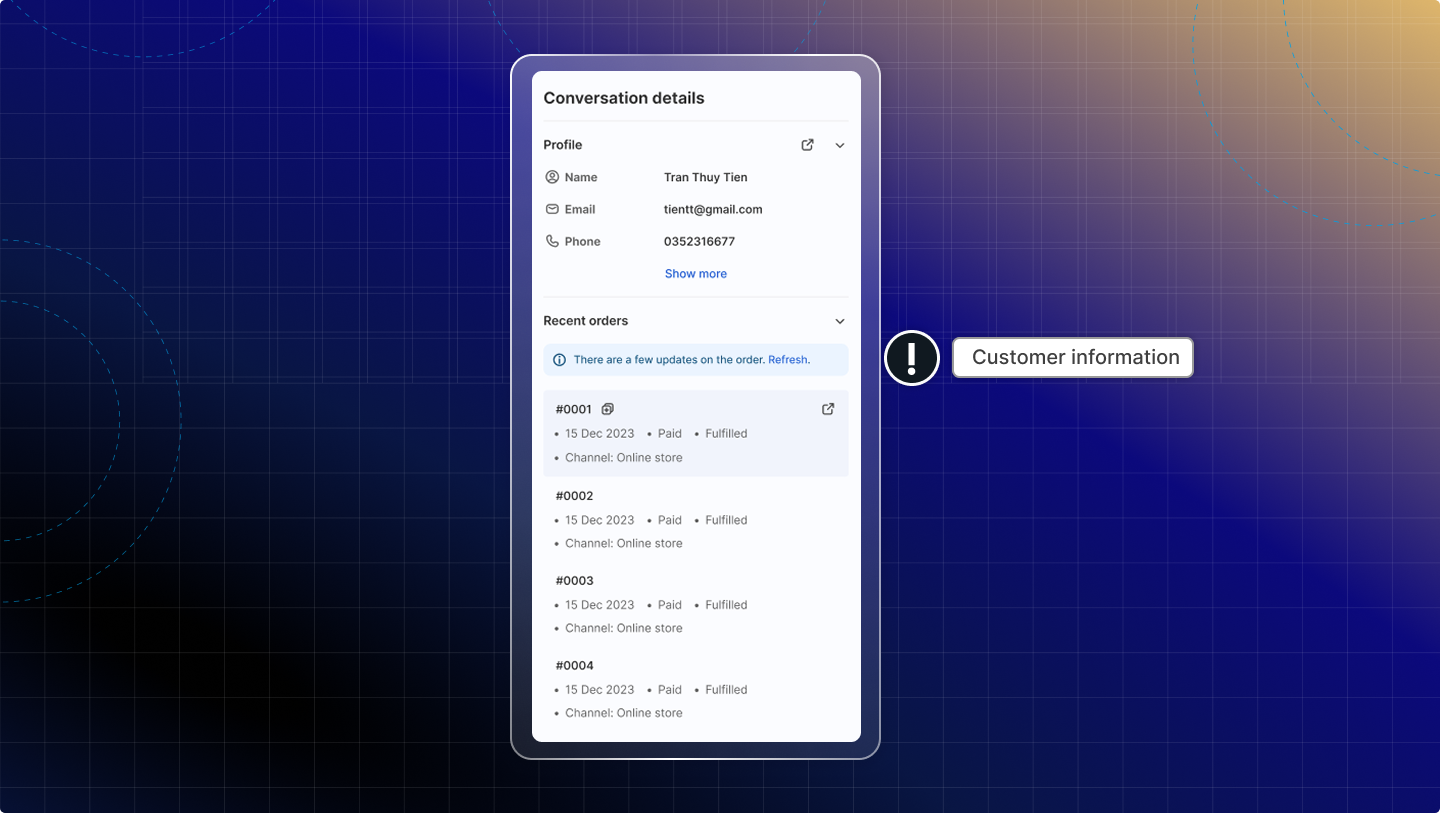Click the Profile section header

click(x=563, y=145)
